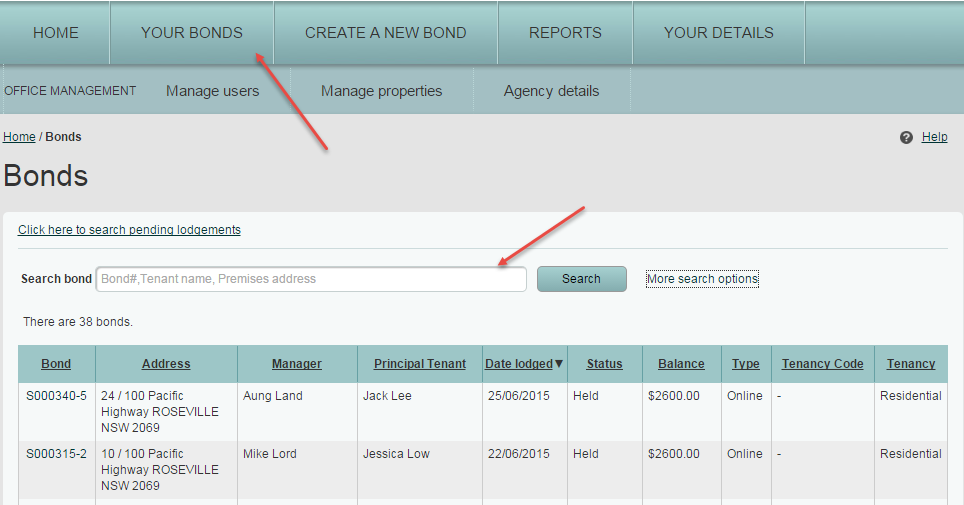The height and width of the screenshot is (505, 964).
Task: Click address 10 / 100 Pacific Highway
Action: 160,469
